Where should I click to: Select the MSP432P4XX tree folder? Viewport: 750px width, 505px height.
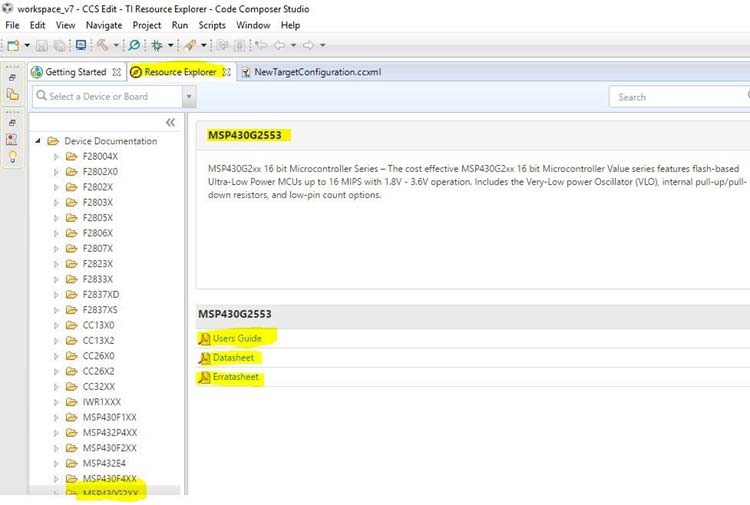(110, 433)
